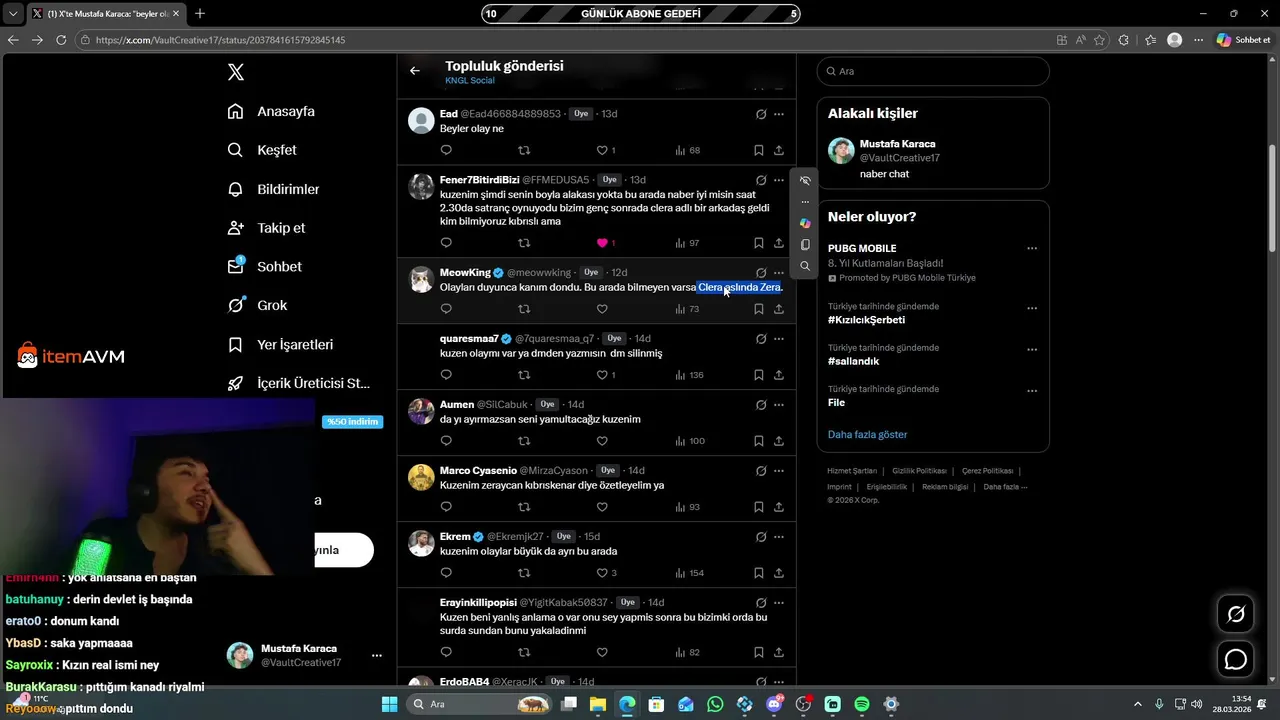The image size is (1280, 720).
Task: Click the KNGL Social community link
Action: tap(470, 81)
